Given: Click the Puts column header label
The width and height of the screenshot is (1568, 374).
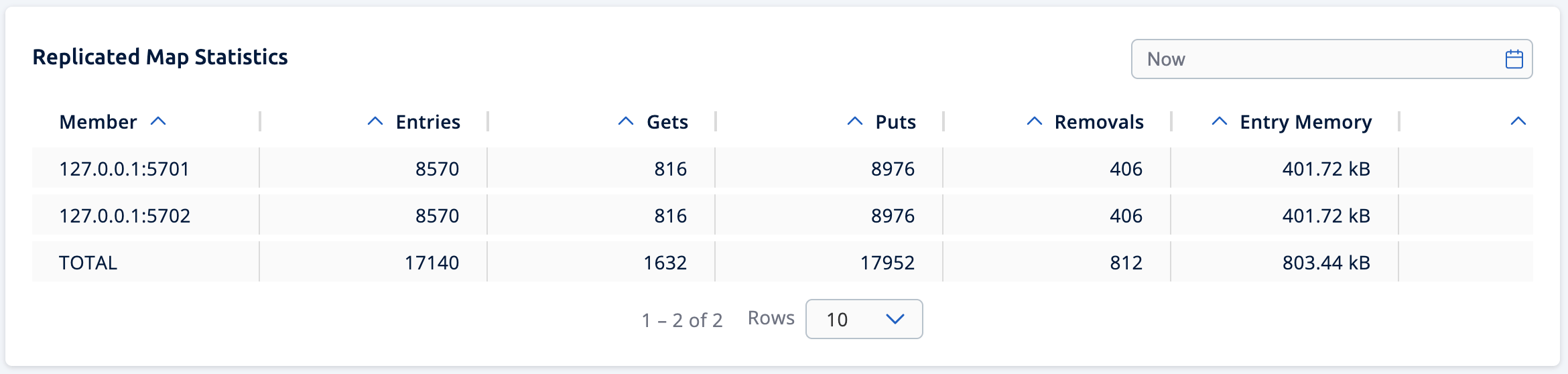Looking at the screenshot, I should pos(895,122).
